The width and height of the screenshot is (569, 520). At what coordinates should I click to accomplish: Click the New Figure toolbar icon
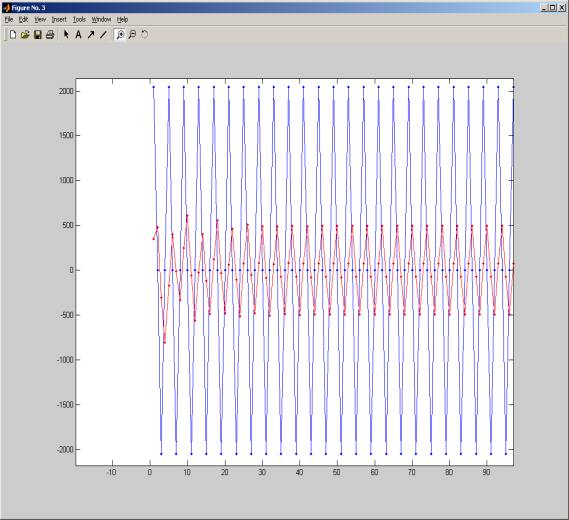(x=13, y=34)
